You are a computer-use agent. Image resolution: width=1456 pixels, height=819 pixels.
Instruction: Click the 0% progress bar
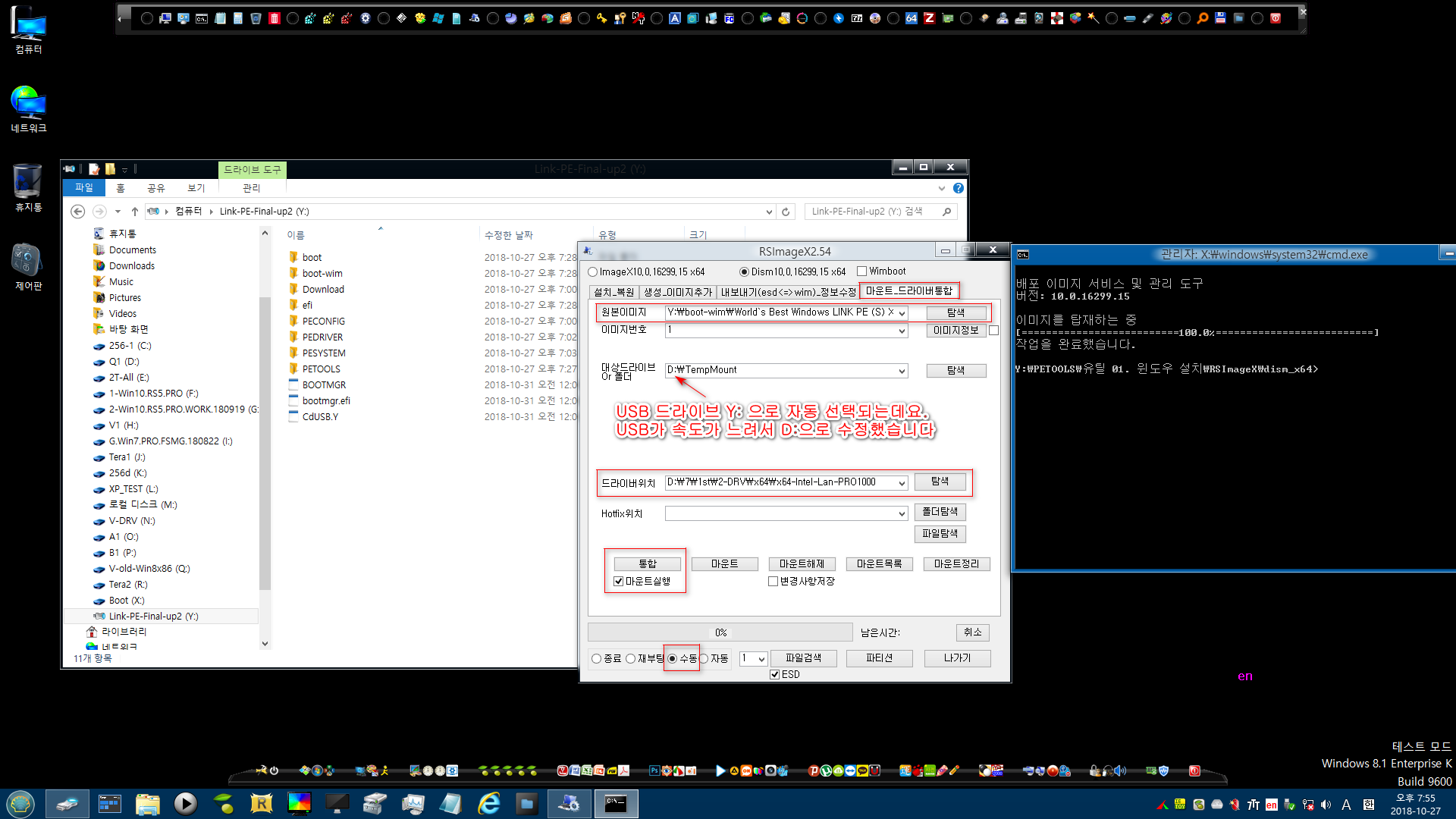point(720,632)
